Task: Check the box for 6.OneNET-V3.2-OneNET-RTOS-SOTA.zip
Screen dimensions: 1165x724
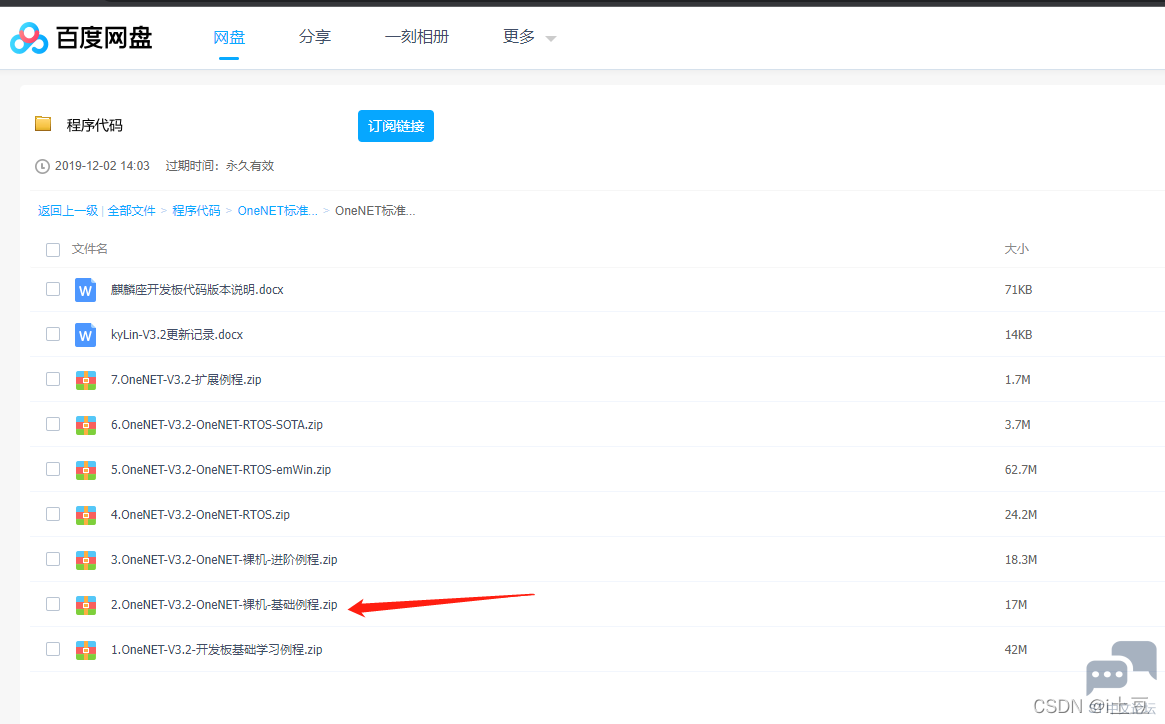Action: (53, 424)
